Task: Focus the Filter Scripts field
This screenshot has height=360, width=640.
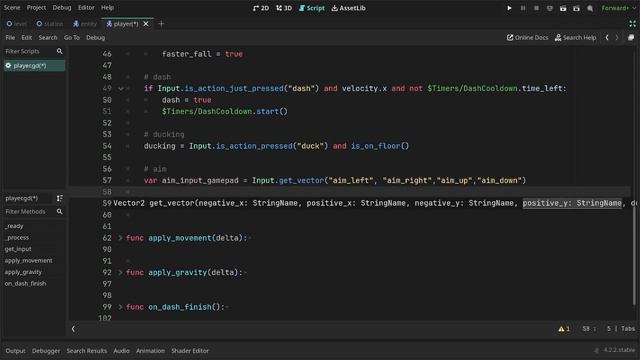Action: click(x=29, y=51)
